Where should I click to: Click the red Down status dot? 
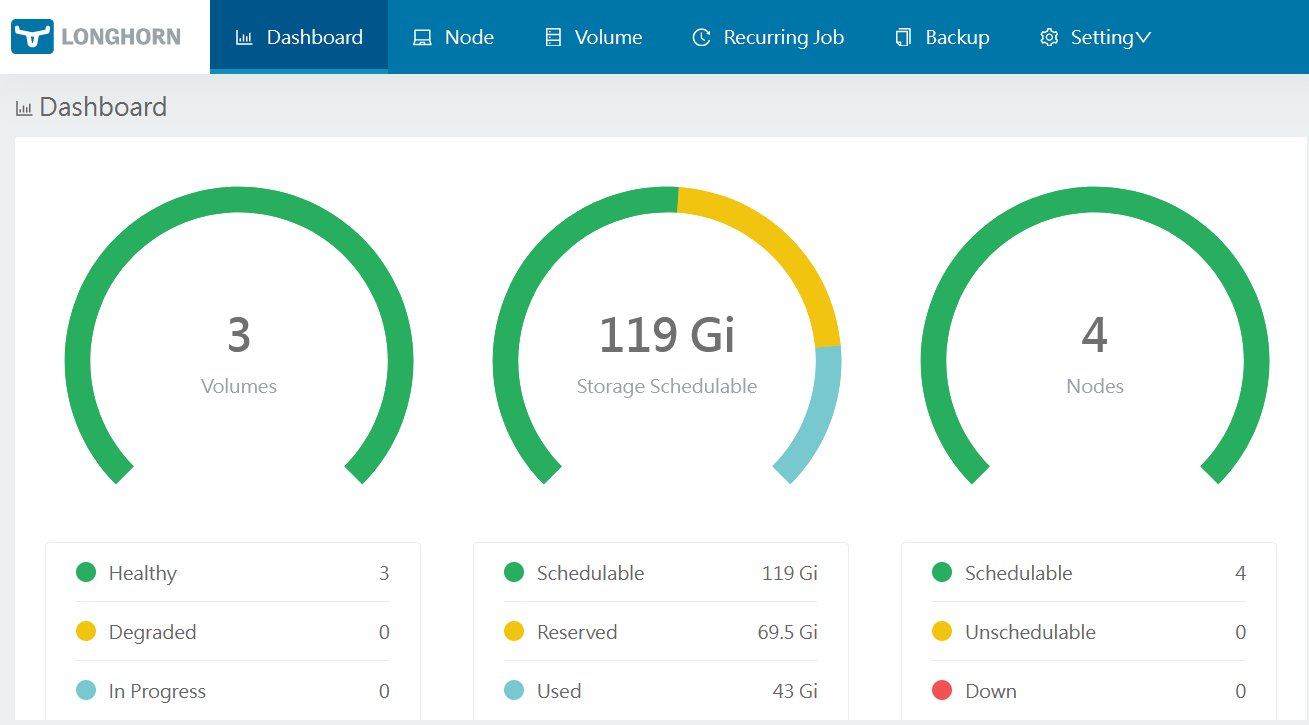pos(941,691)
